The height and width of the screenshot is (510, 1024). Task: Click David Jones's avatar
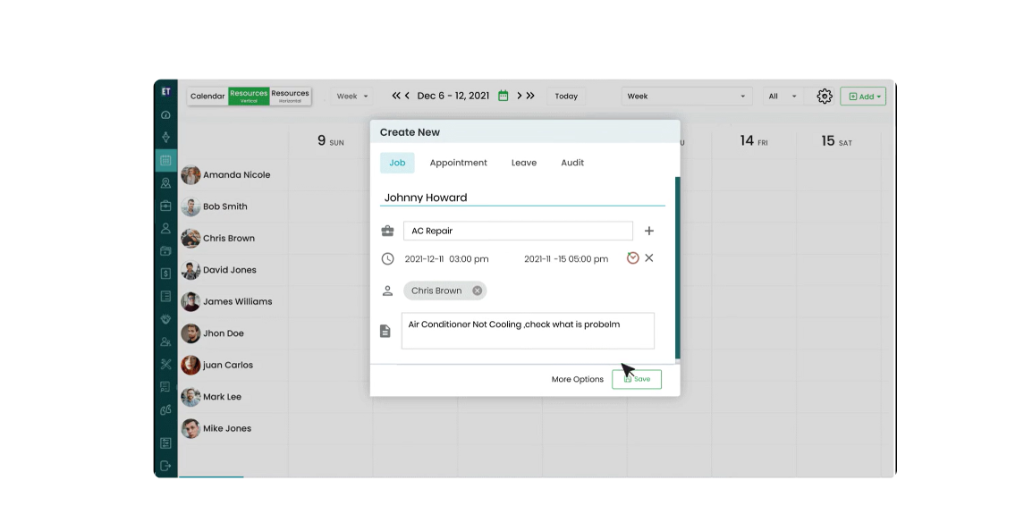tap(191, 270)
